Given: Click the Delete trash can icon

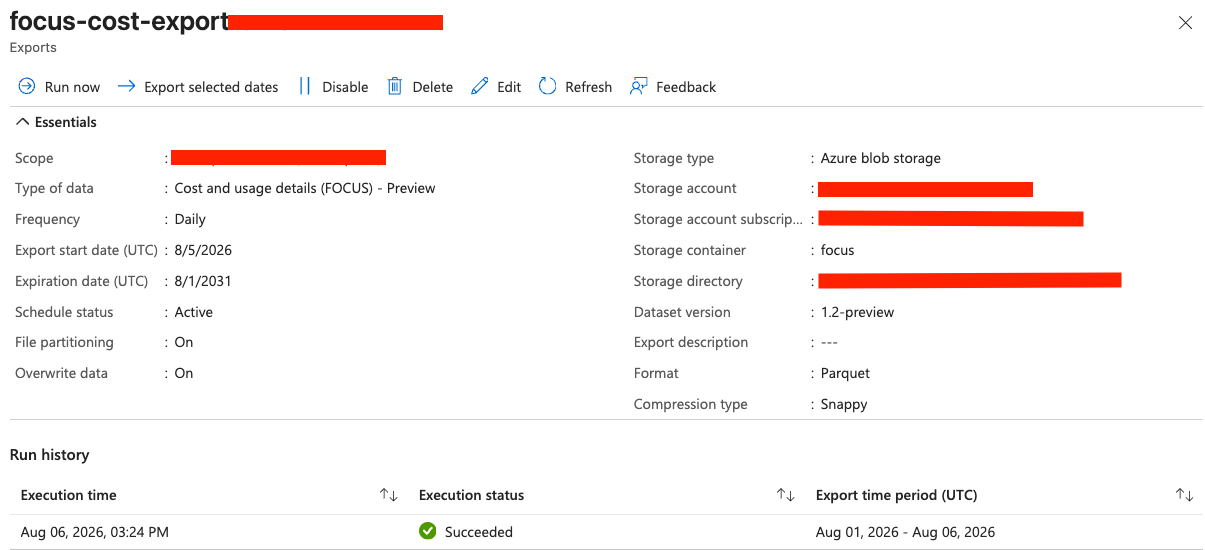Looking at the screenshot, I should pyautogui.click(x=395, y=87).
